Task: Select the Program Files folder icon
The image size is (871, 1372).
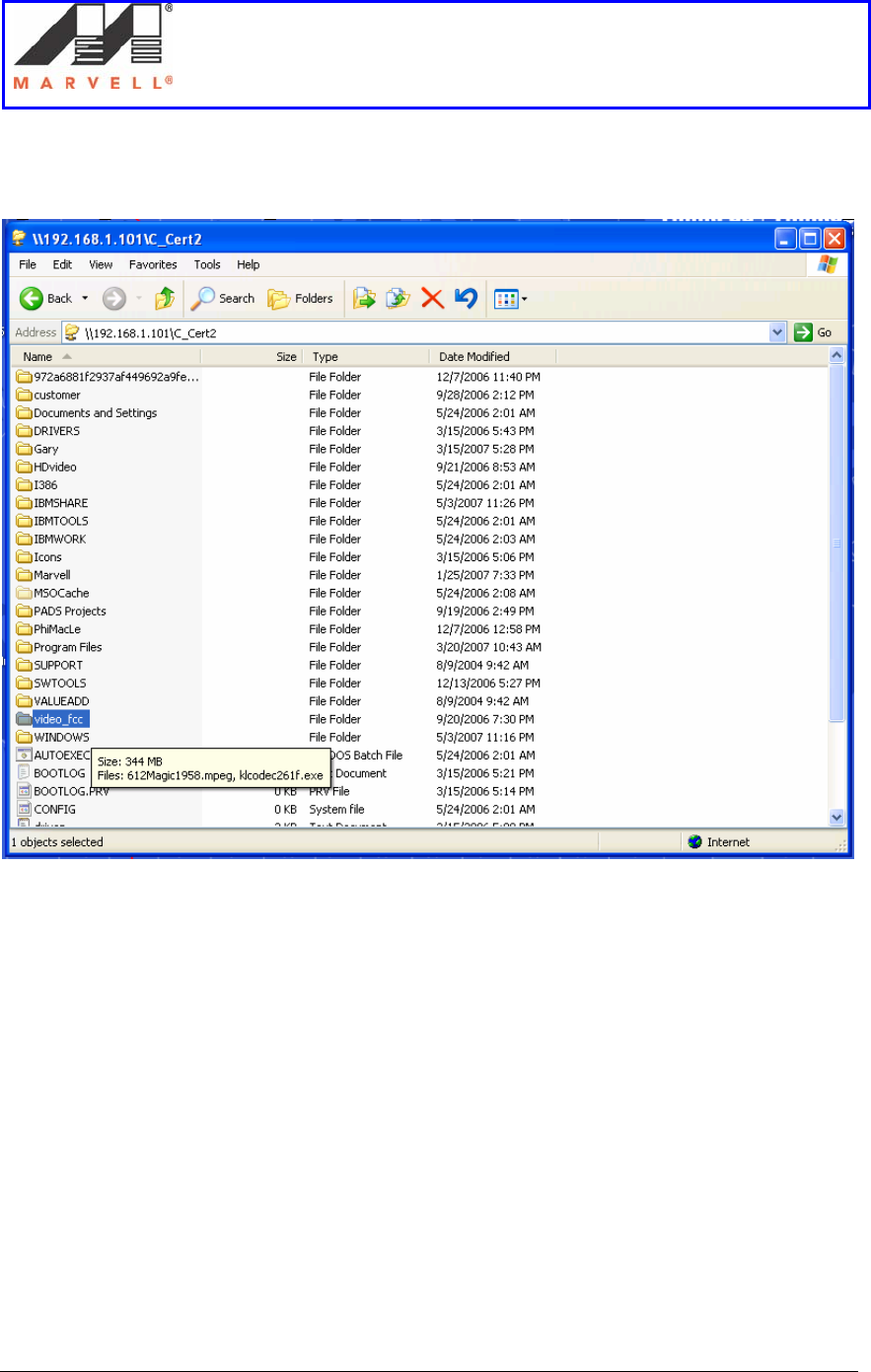Action: [x=25, y=647]
